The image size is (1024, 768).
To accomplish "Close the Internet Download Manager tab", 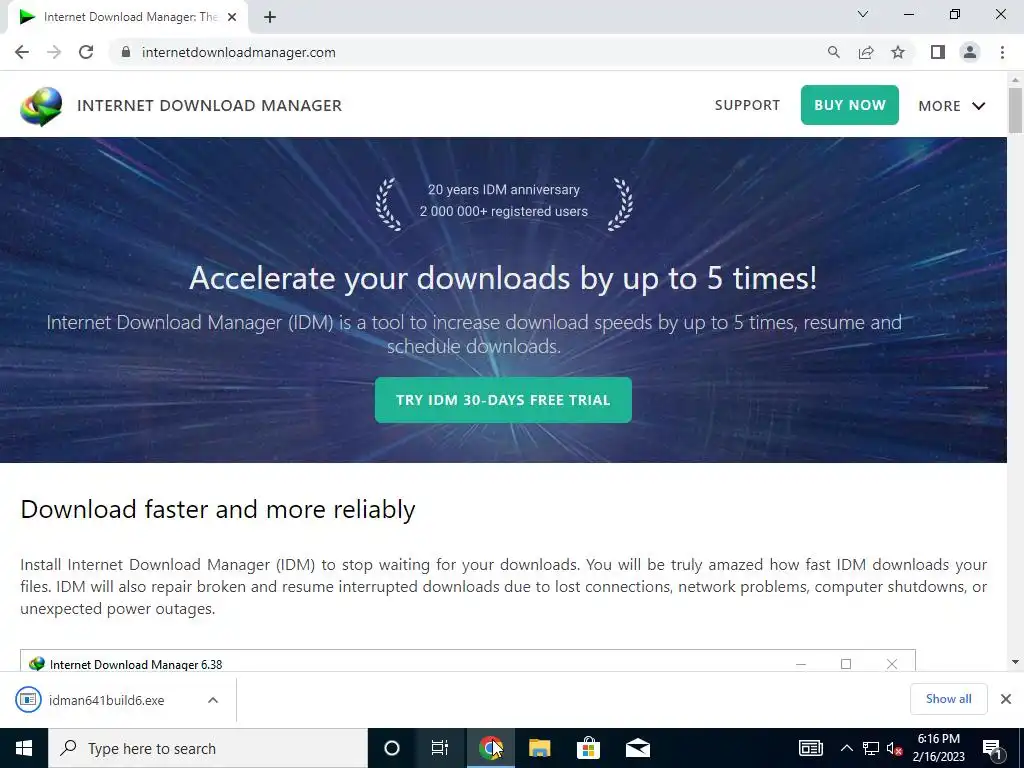I will pos(231,17).
